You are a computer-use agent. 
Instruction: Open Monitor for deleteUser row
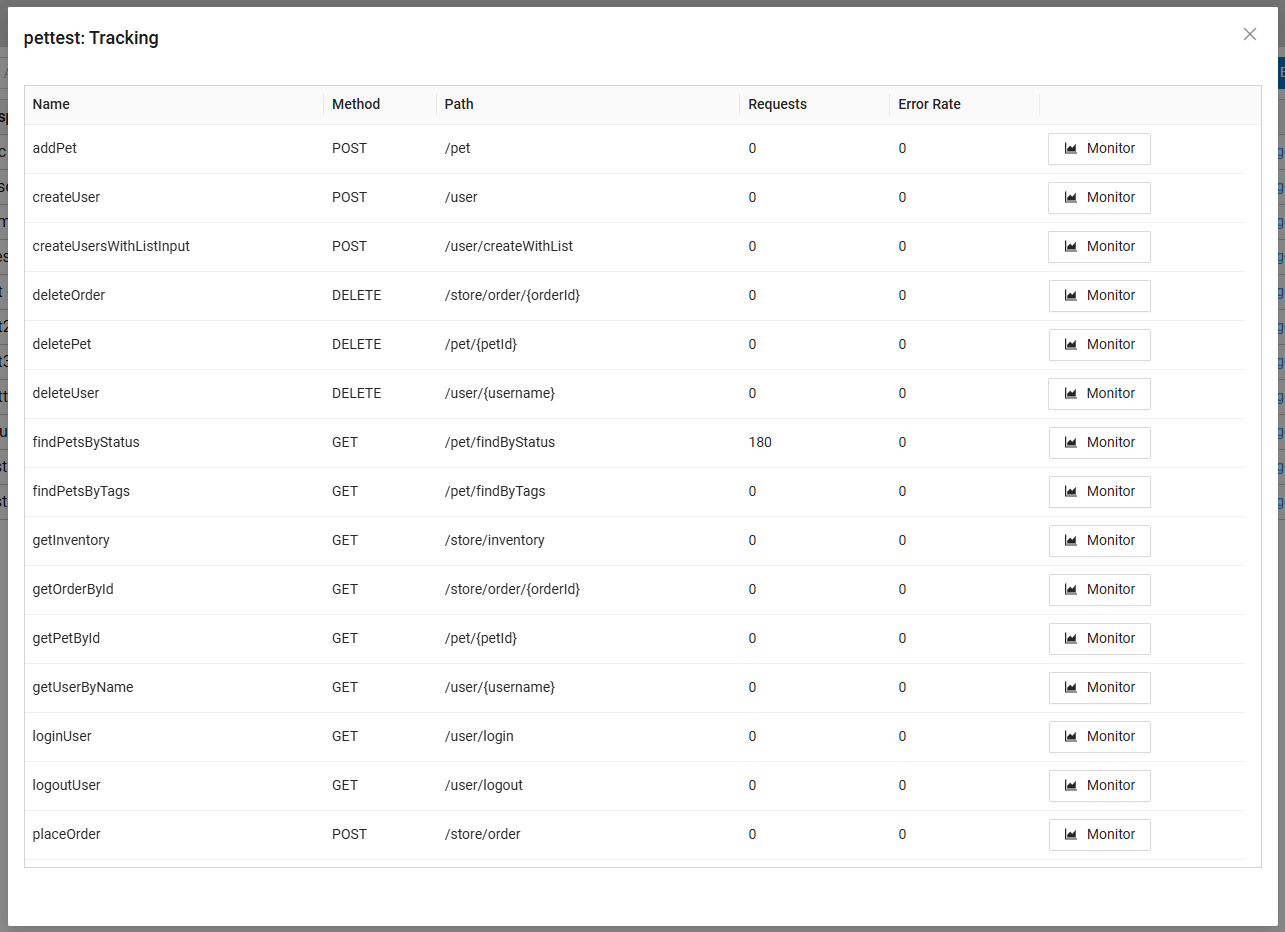tap(1099, 394)
